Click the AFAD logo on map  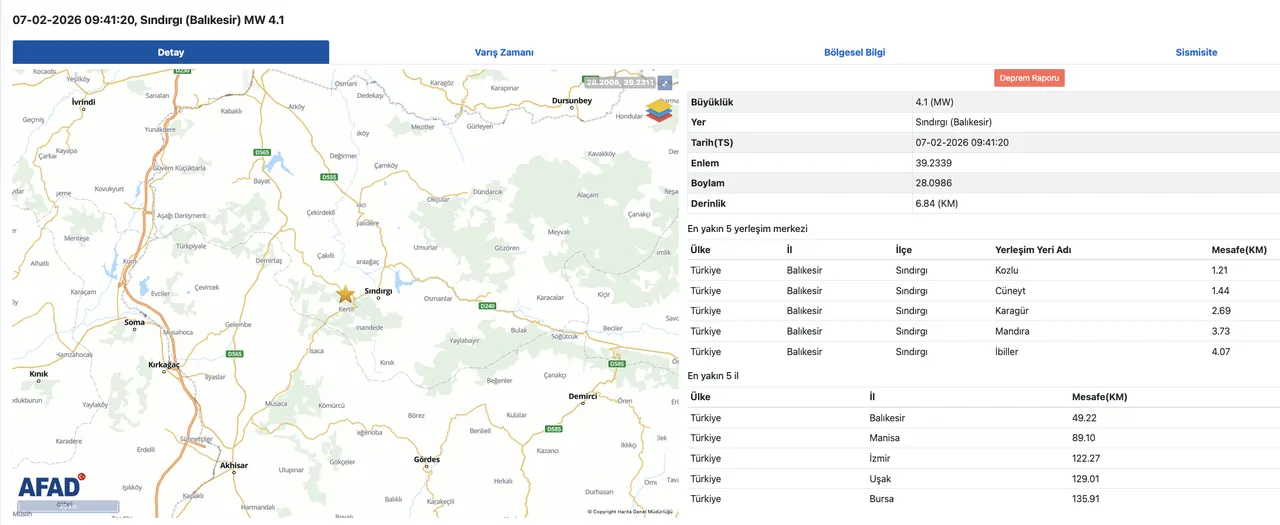[50, 487]
